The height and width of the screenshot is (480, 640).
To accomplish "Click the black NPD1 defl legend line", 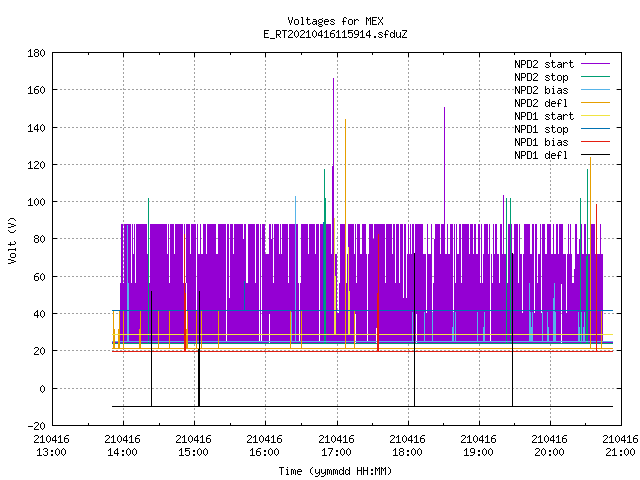I will pyautogui.click(x=595, y=155).
